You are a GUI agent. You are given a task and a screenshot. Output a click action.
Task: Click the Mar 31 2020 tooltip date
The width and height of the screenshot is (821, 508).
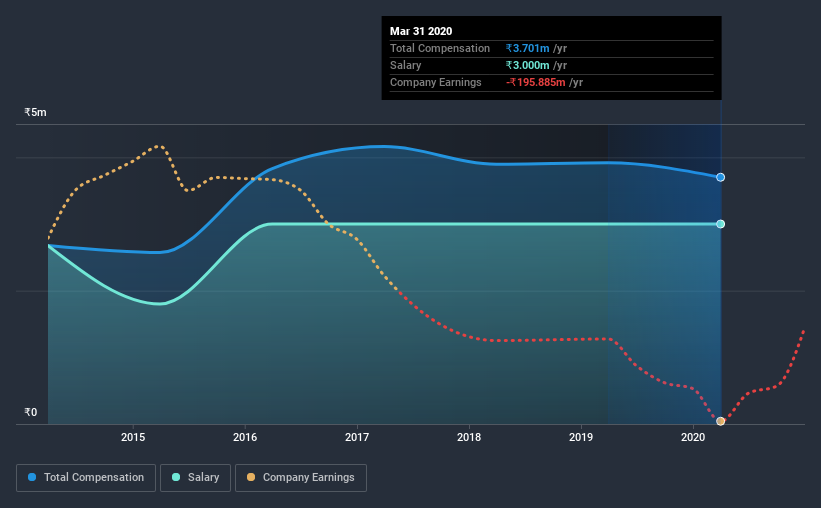pos(421,31)
